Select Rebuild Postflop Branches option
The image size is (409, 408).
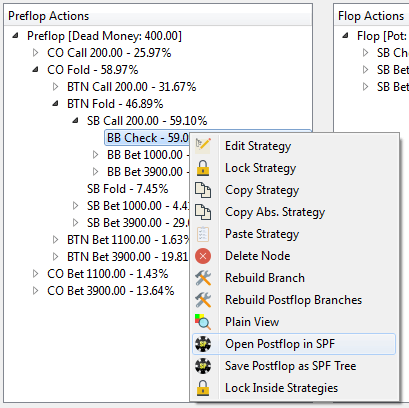pos(293,300)
